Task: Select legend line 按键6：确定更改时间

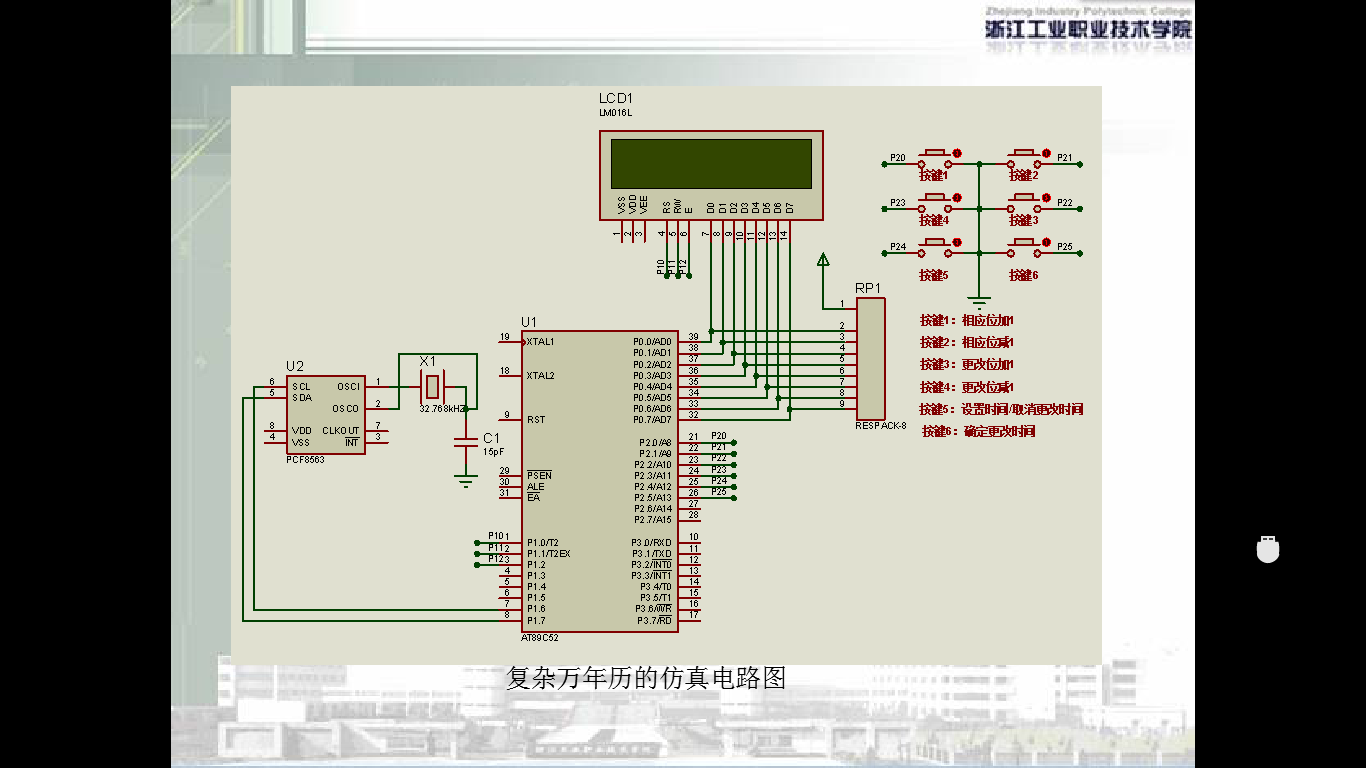Action: (978, 431)
